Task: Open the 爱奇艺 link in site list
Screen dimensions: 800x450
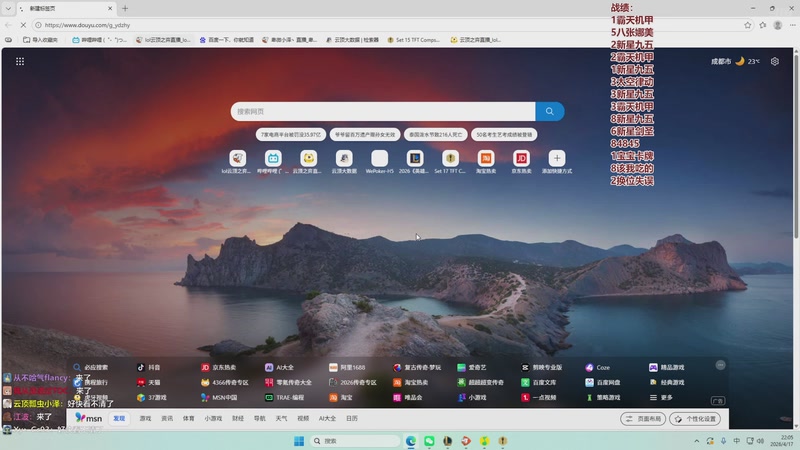Action: [x=472, y=367]
